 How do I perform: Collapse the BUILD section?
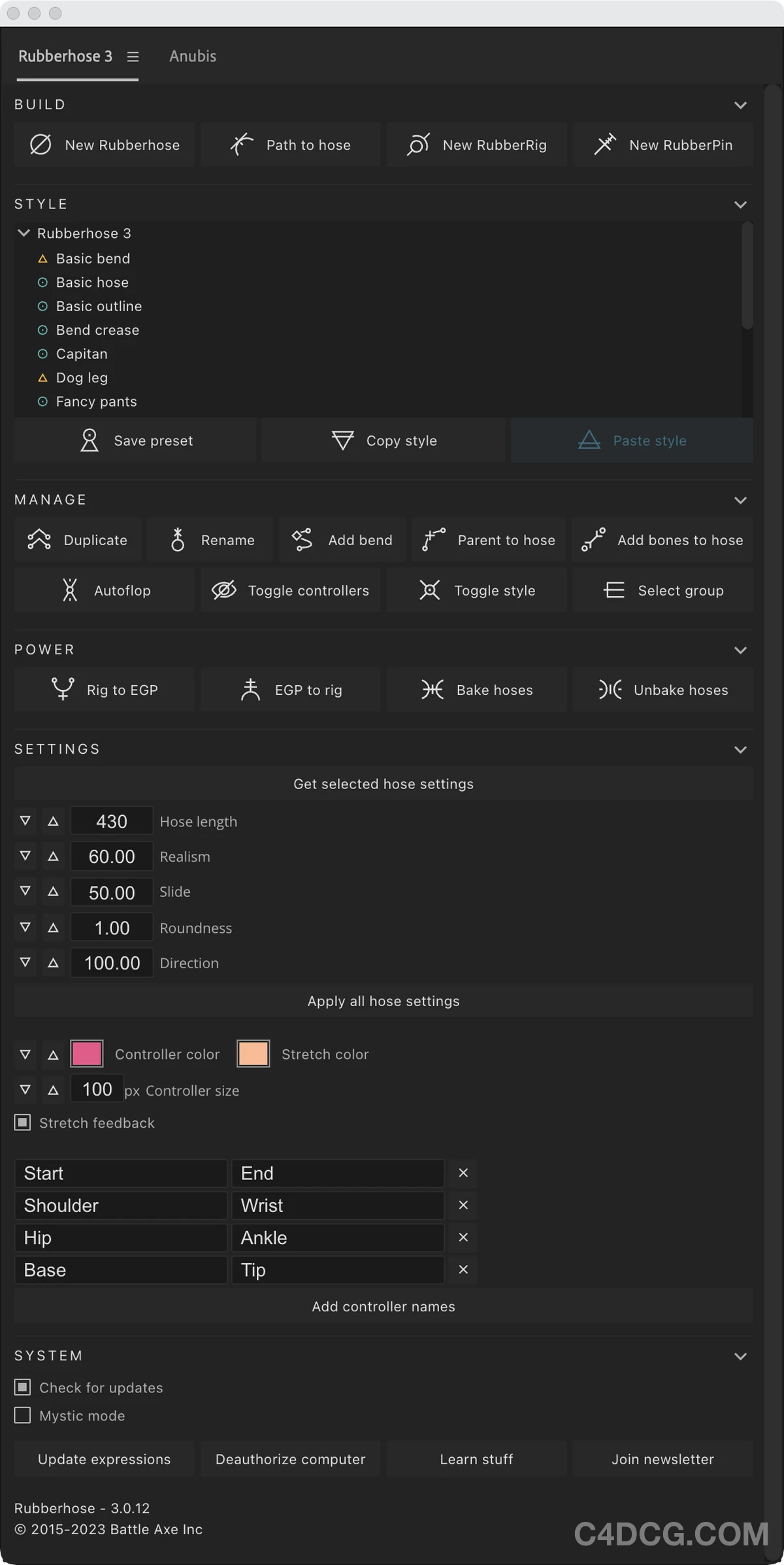(740, 105)
